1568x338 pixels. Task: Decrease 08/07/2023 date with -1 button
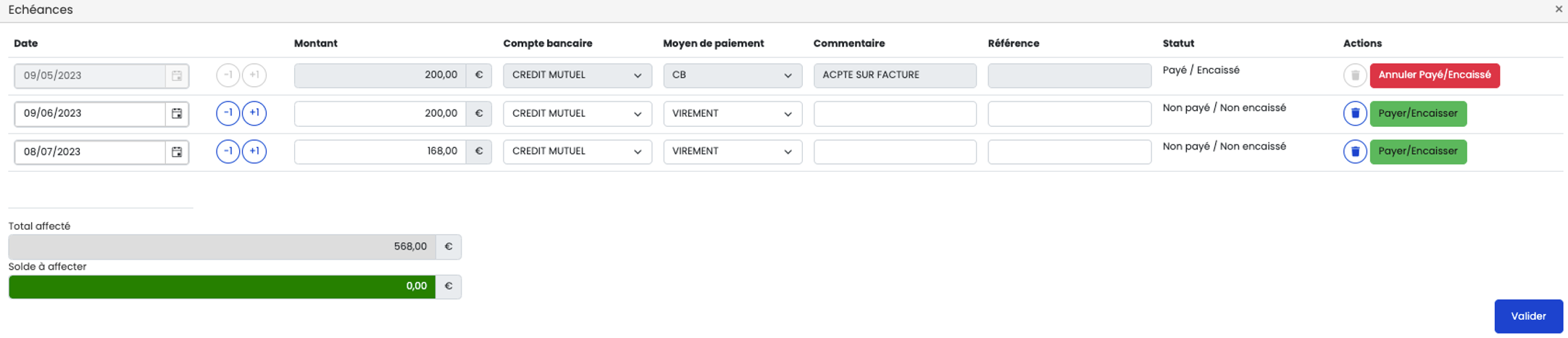pyautogui.click(x=228, y=152)
